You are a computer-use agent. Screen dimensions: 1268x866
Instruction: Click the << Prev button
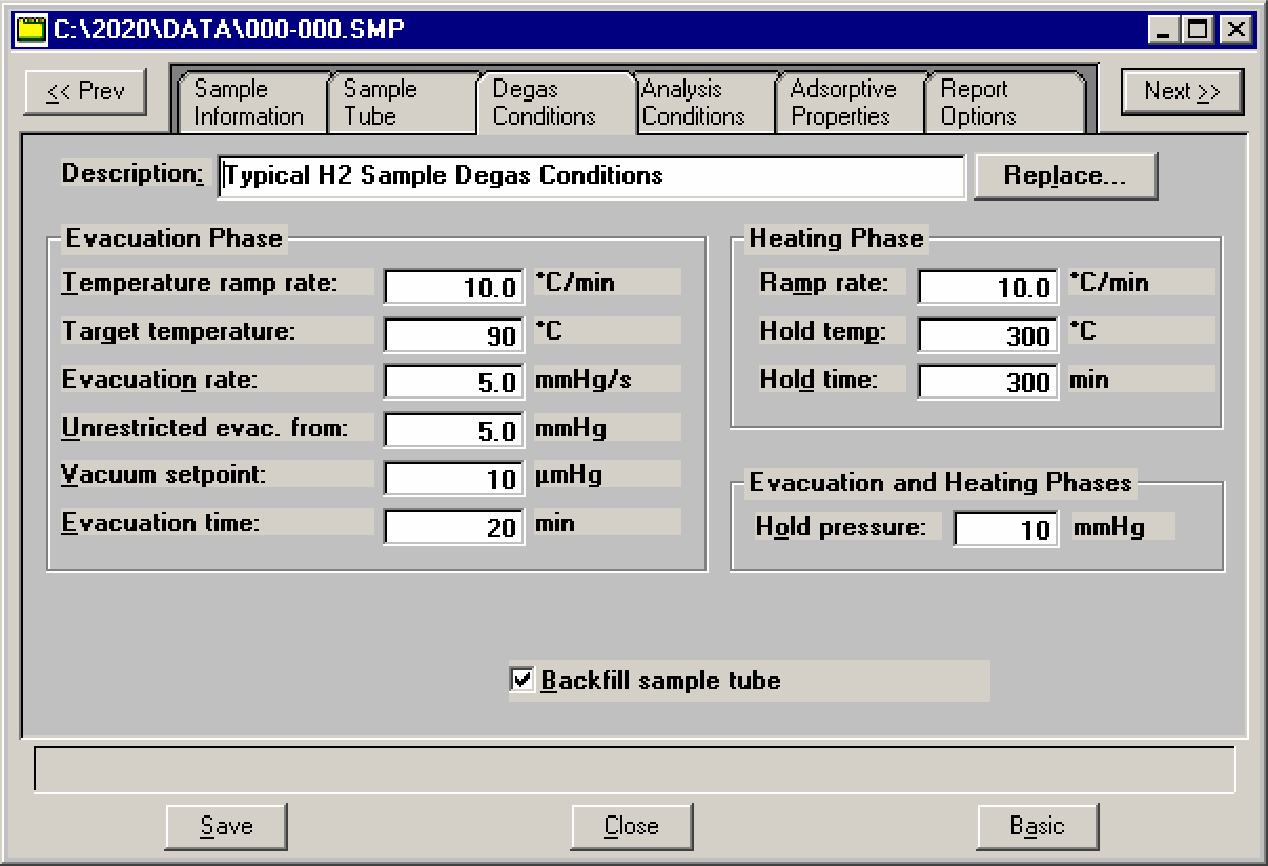click(x=86, y=92)
